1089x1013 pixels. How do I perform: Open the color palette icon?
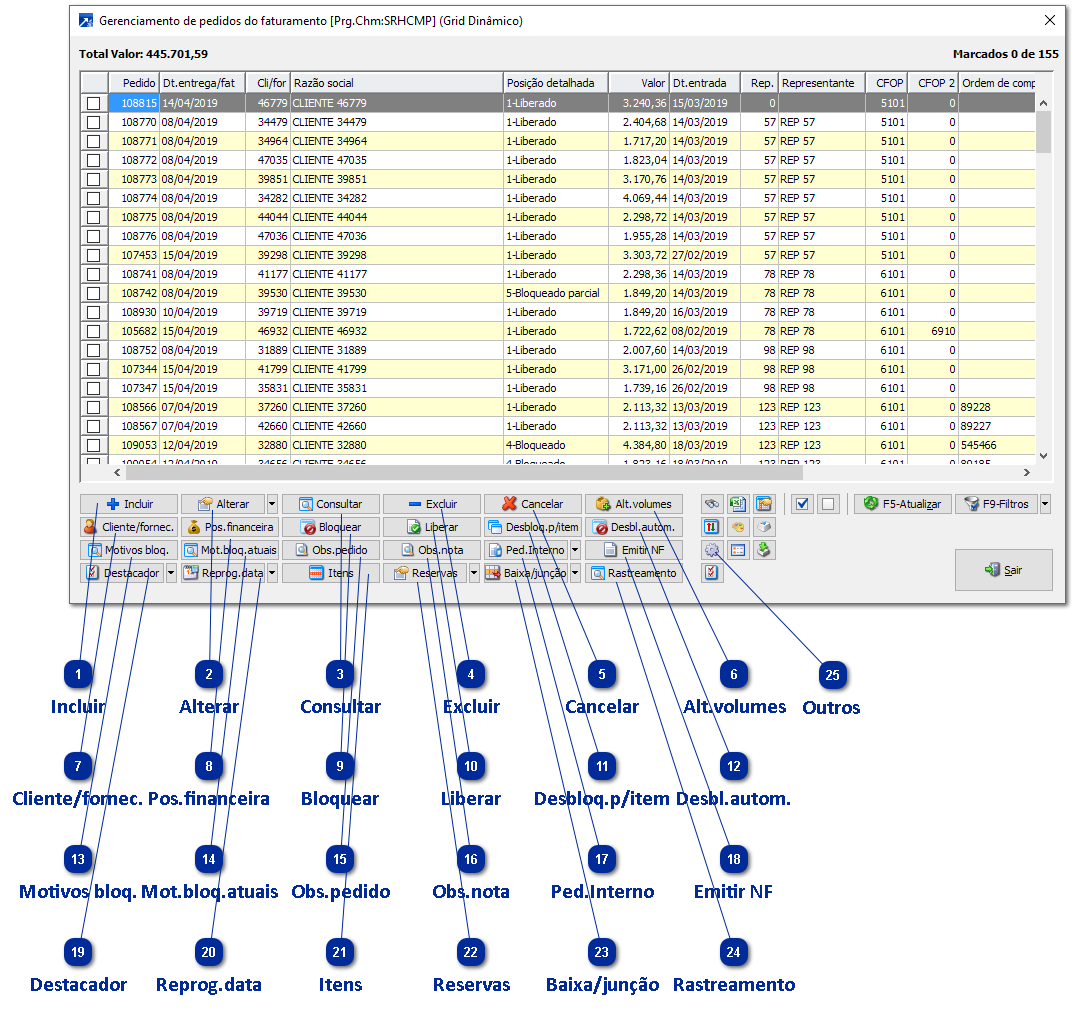click(738, 527)
